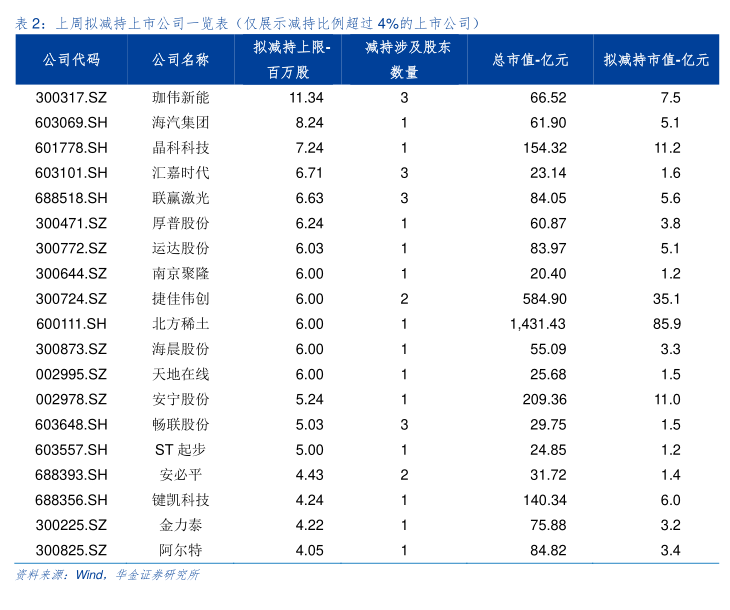Select stock code 688356.SH
Screen dimensions: 730x610
[71, 500]
